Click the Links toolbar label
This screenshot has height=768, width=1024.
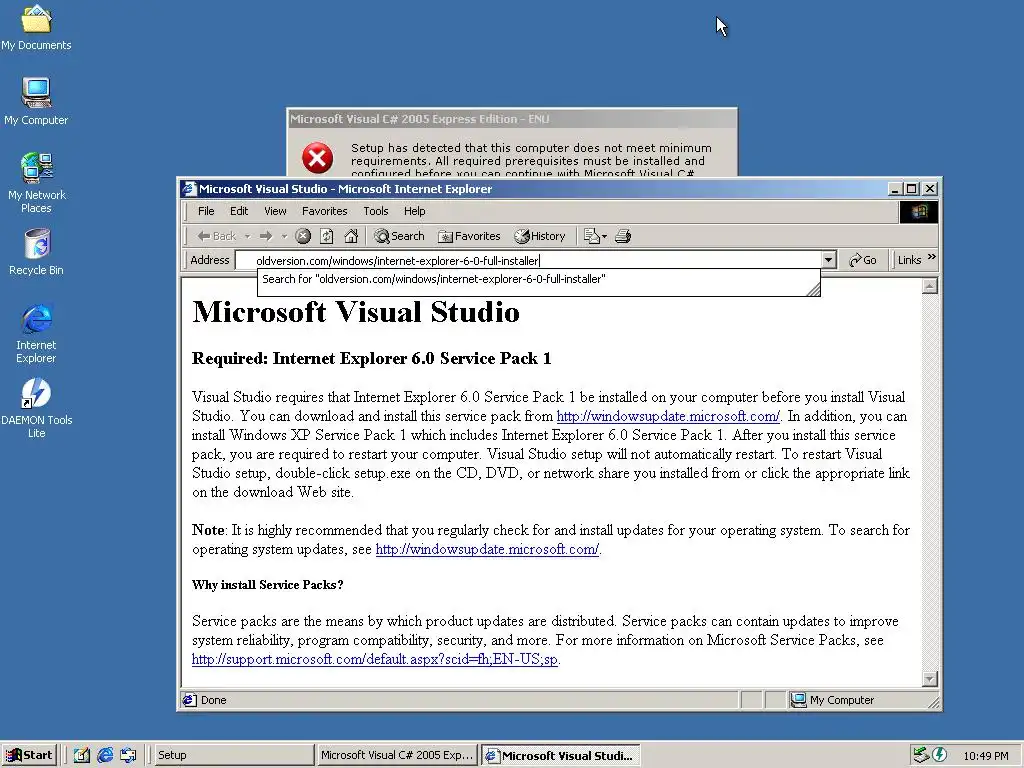(909, 260)
